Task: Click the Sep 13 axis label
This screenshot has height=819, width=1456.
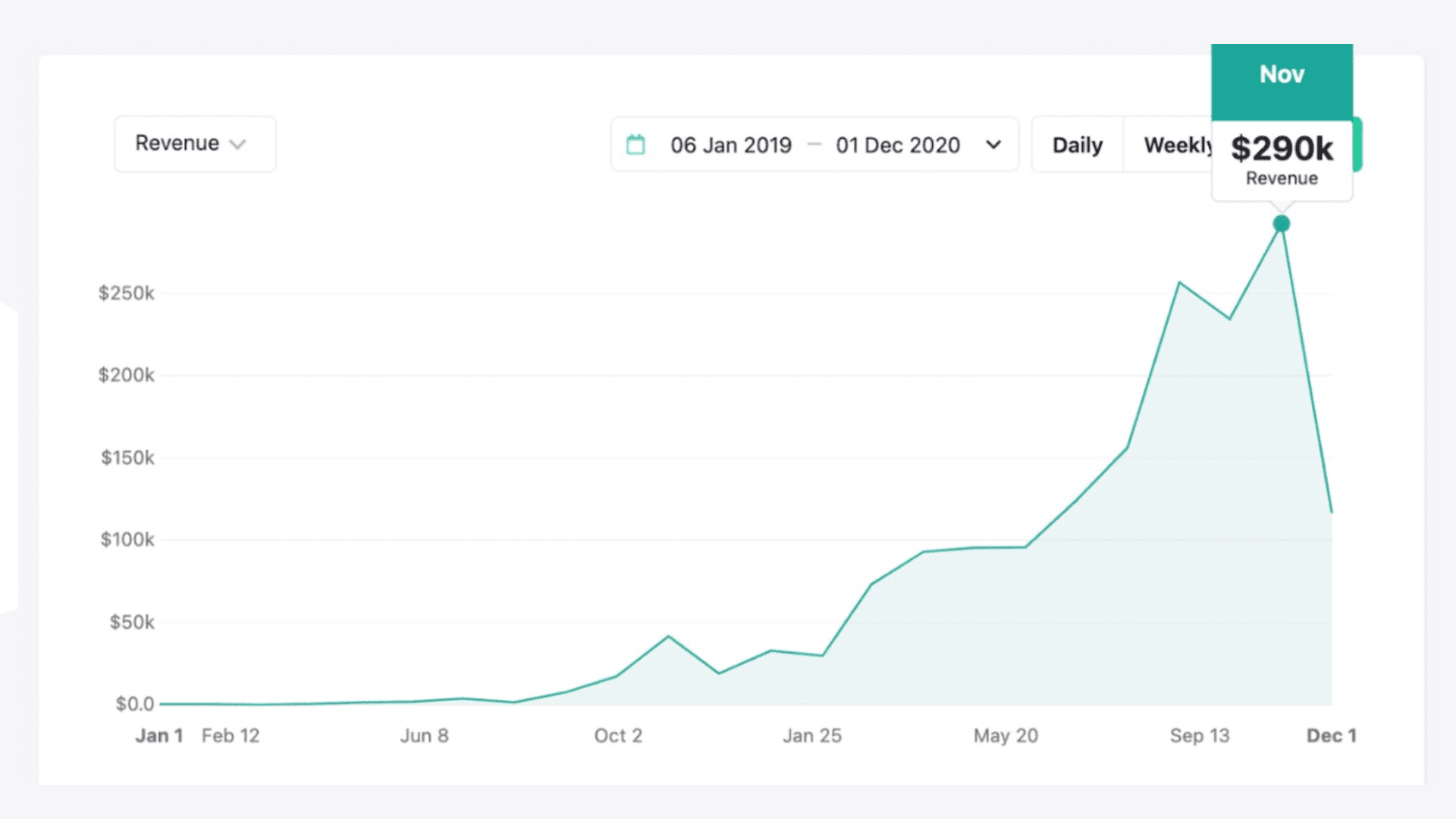Action: pos(1199,736)
